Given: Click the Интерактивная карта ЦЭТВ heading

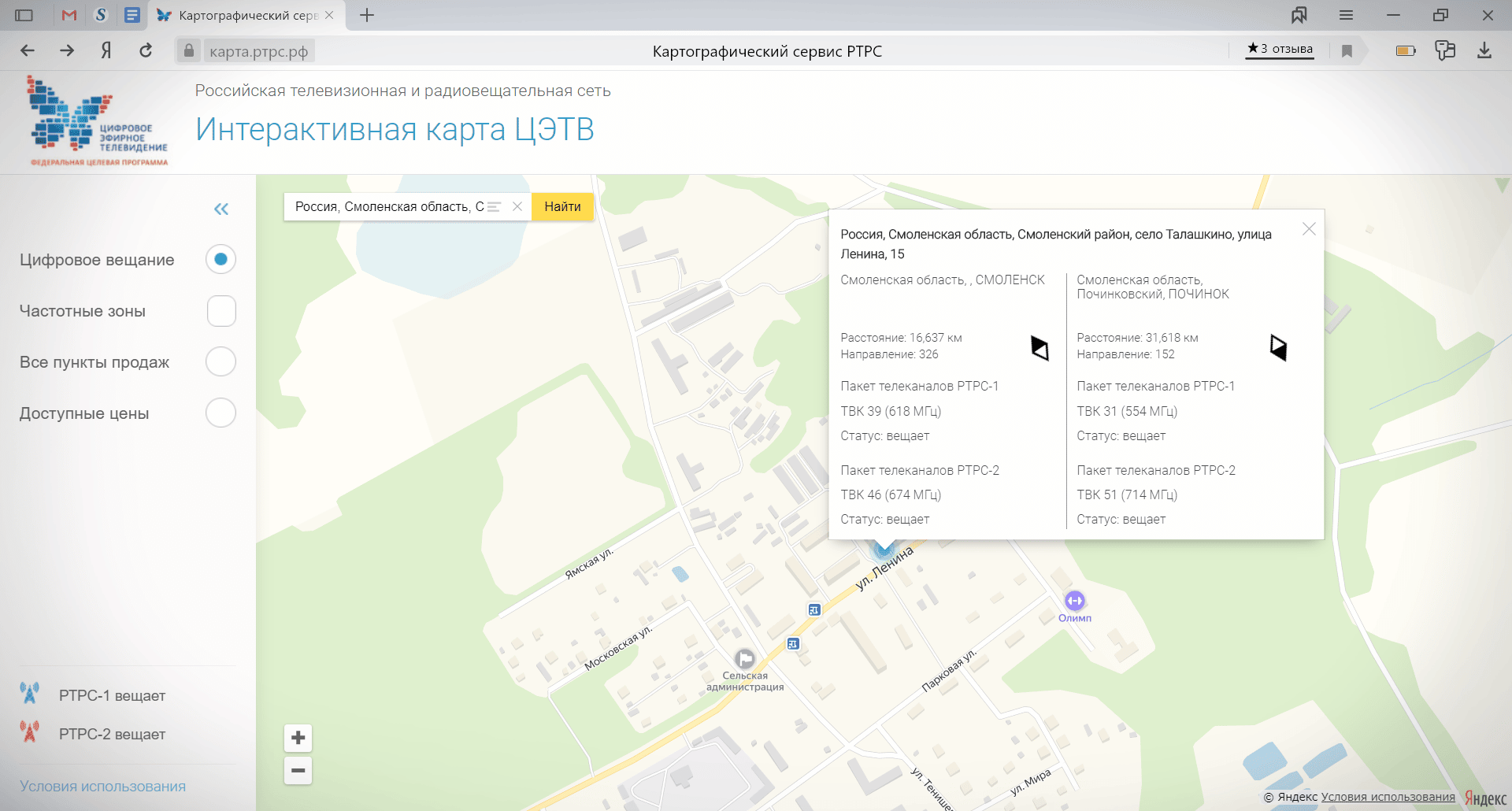Looking at the screenshot, I should pyautogui.click(x=395, y=129).
